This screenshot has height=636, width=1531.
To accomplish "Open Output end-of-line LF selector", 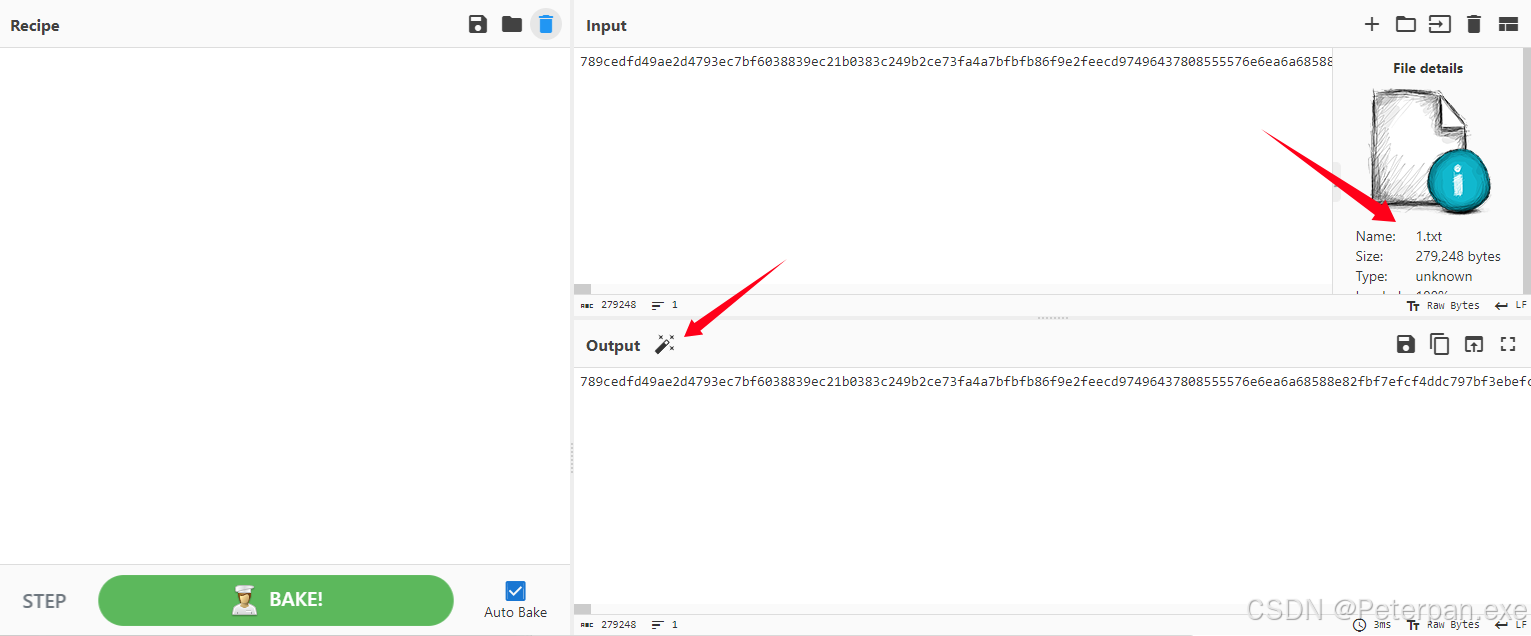I will tap(1511, 625).
